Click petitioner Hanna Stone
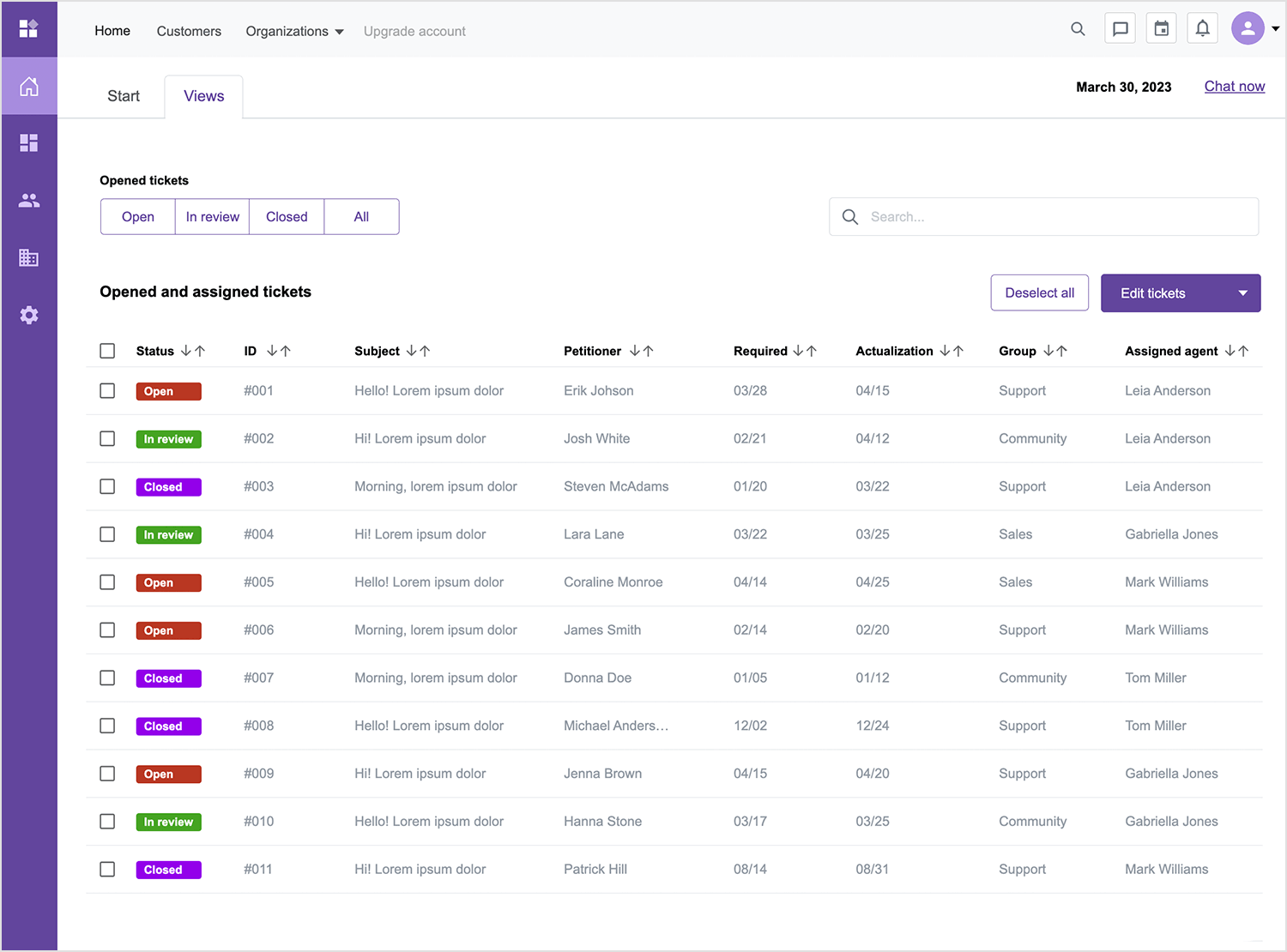 [x=603, y=822]
